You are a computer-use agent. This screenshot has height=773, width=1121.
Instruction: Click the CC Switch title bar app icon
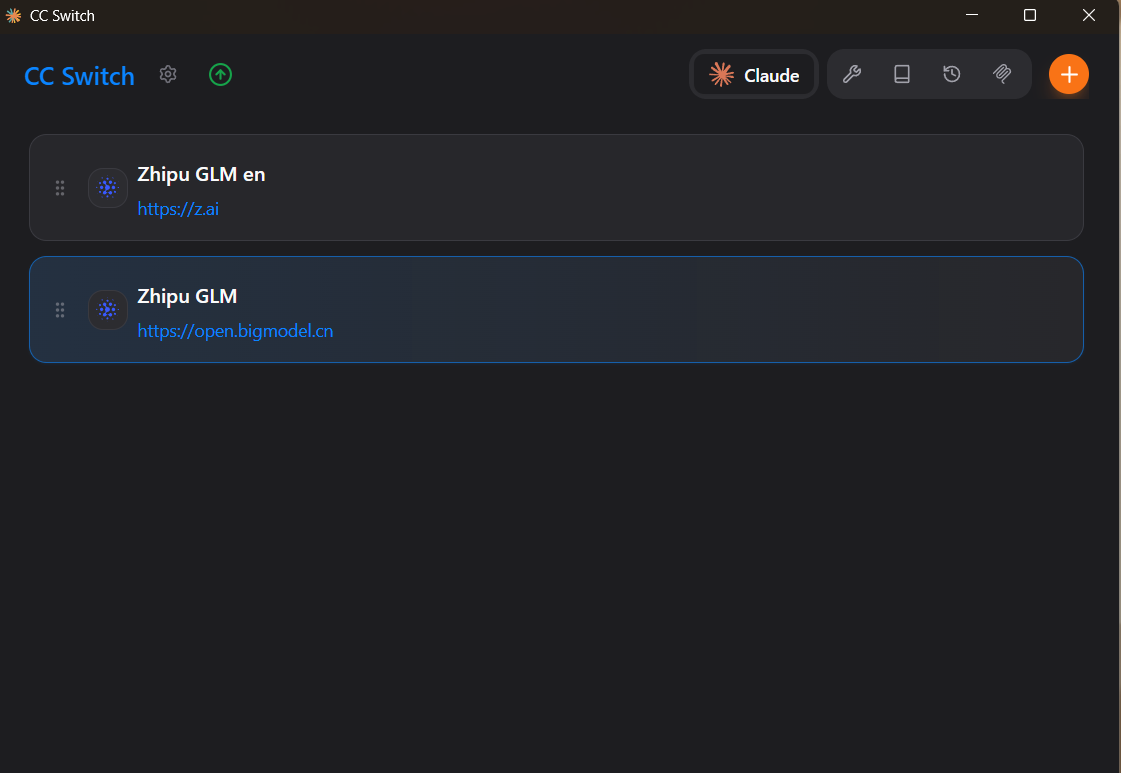click(x=14, y=16)
